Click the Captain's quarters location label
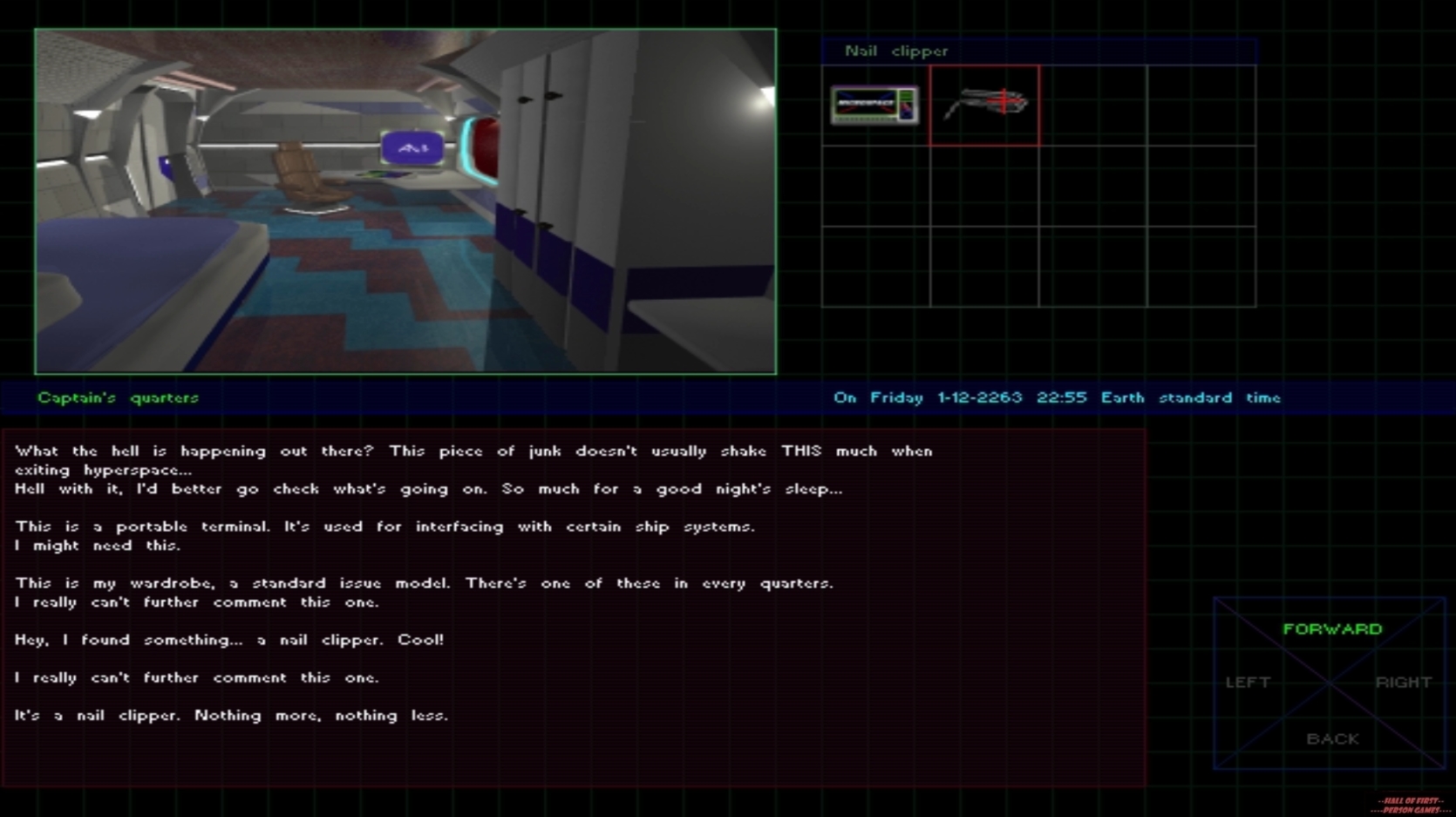The image size is (1456, 817). [119, 398]
